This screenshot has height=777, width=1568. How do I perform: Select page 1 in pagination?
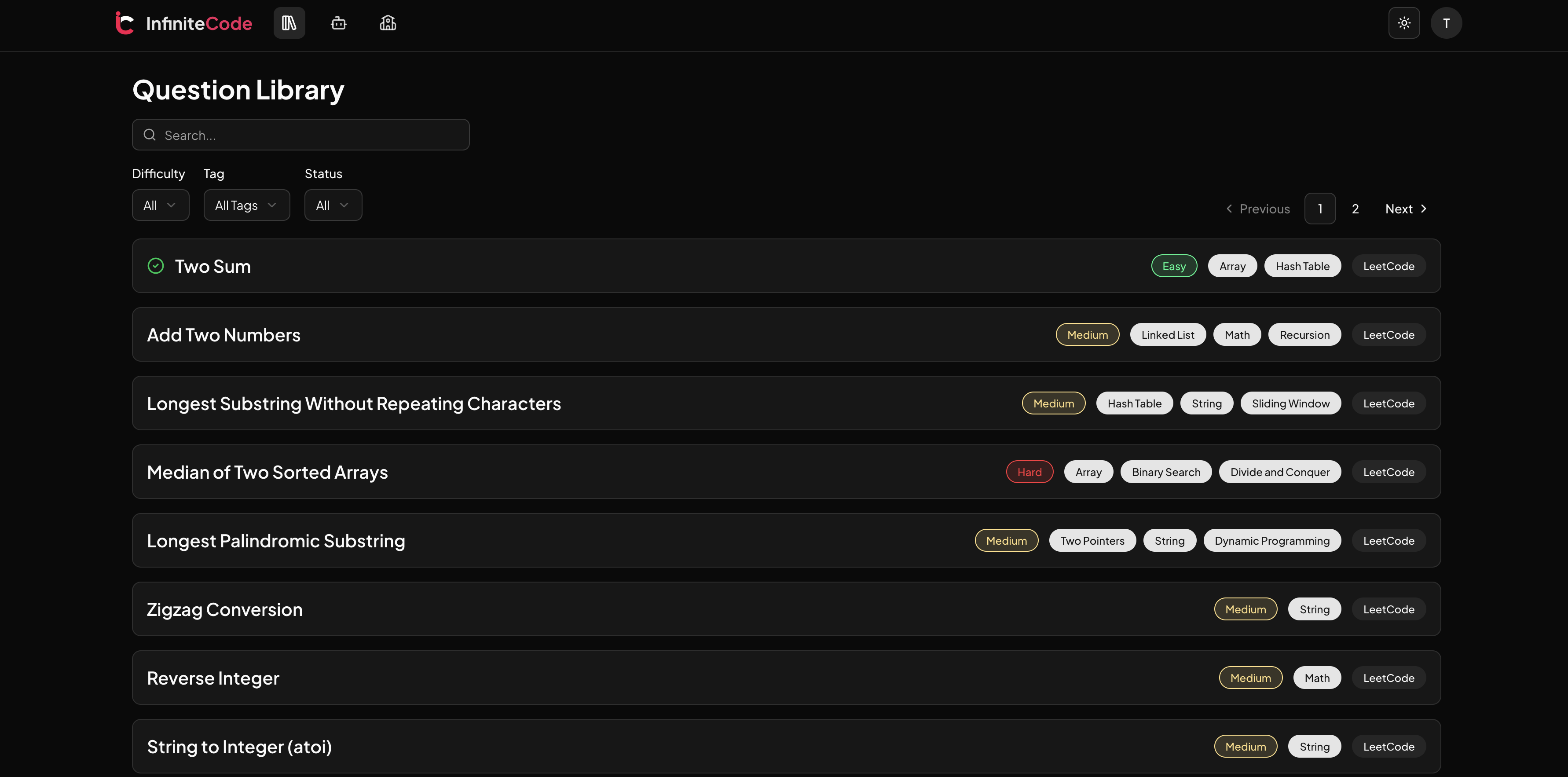coord(1320,209)
